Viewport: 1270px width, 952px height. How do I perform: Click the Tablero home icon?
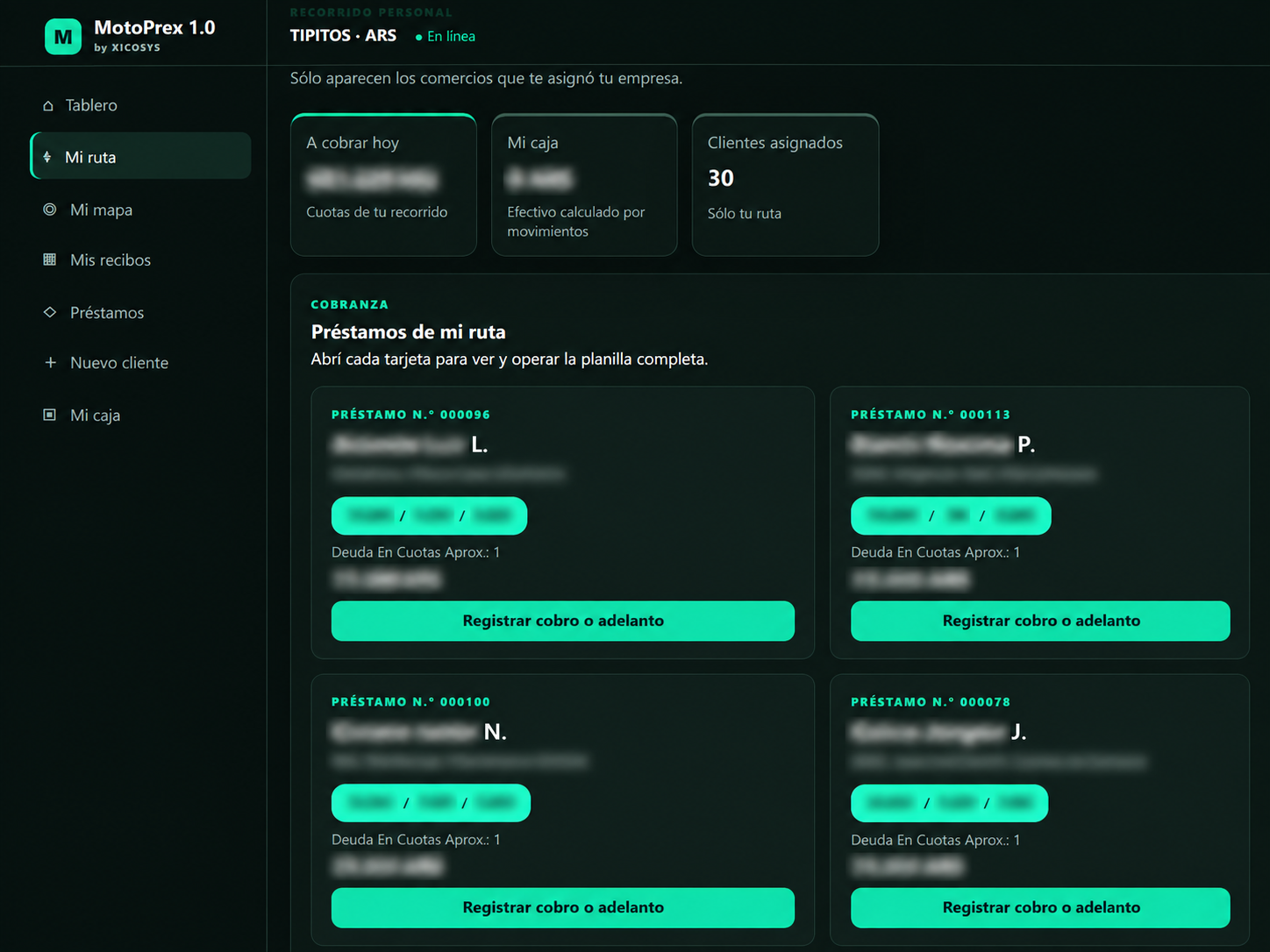click(48, 106)
